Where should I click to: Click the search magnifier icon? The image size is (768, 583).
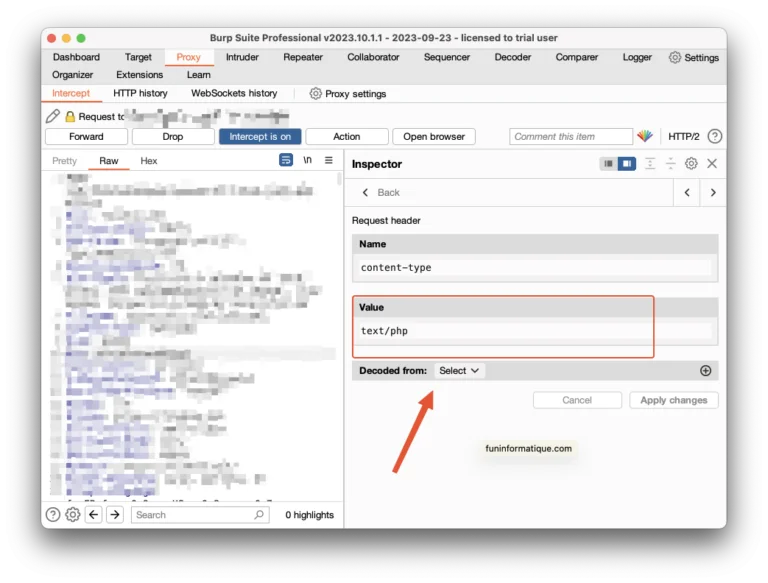point(259,514)
